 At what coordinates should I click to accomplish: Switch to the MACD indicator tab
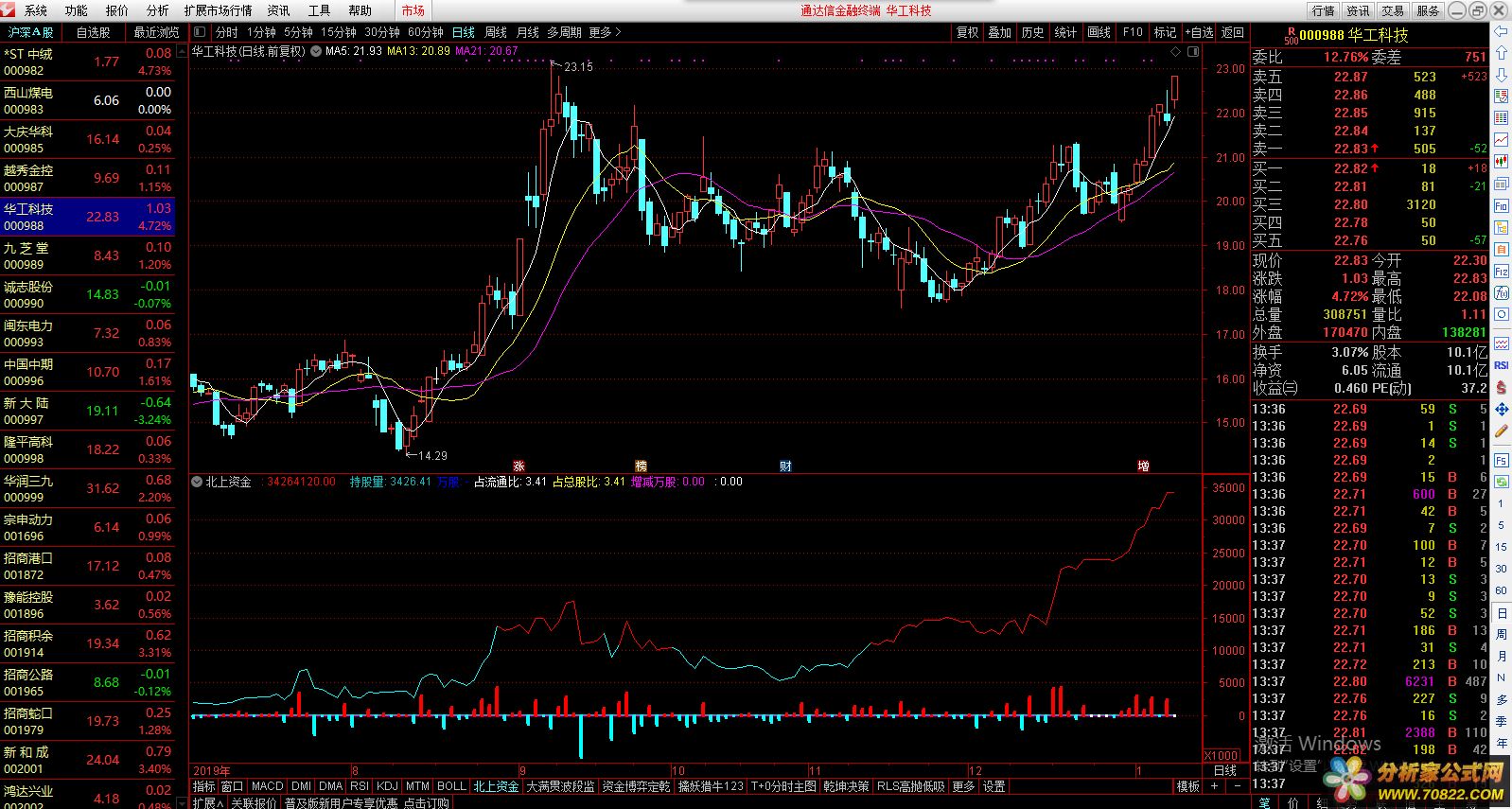click(x=267, y=786)
